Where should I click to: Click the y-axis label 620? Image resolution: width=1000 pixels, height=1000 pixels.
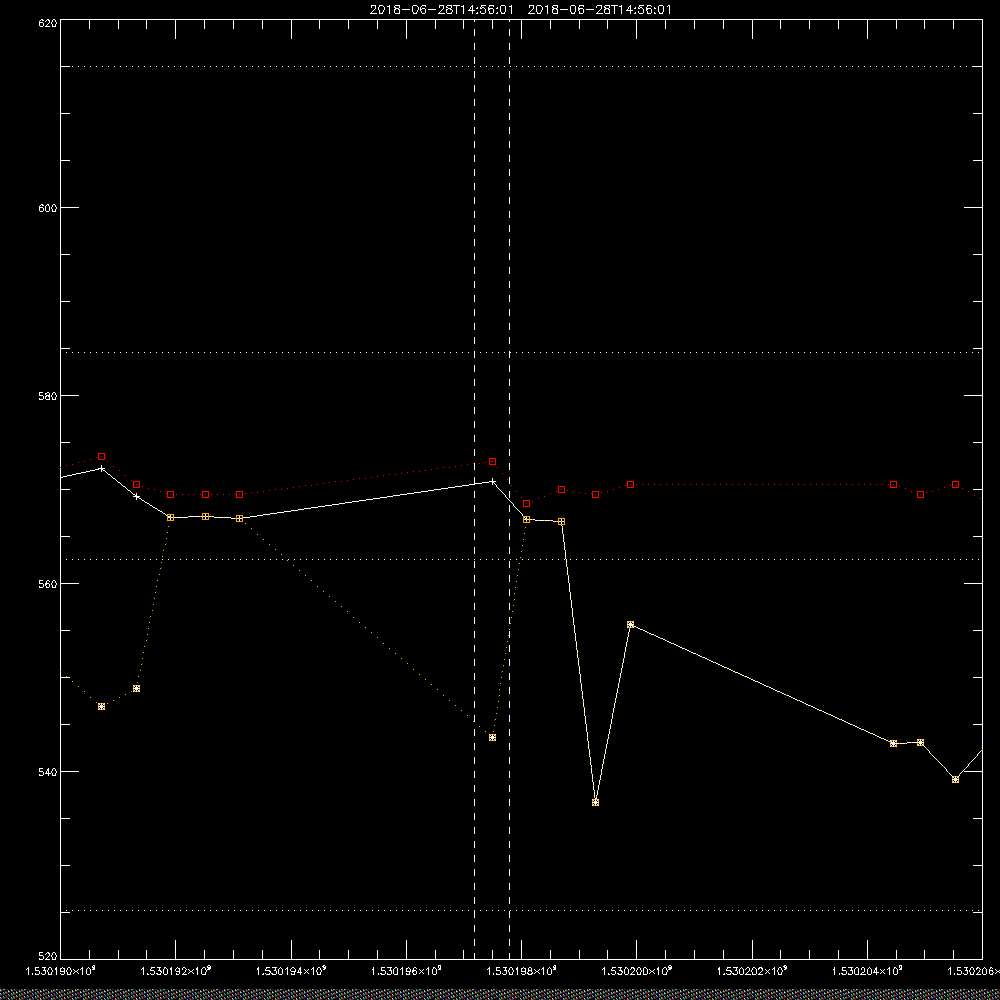[x=48, y=23]
